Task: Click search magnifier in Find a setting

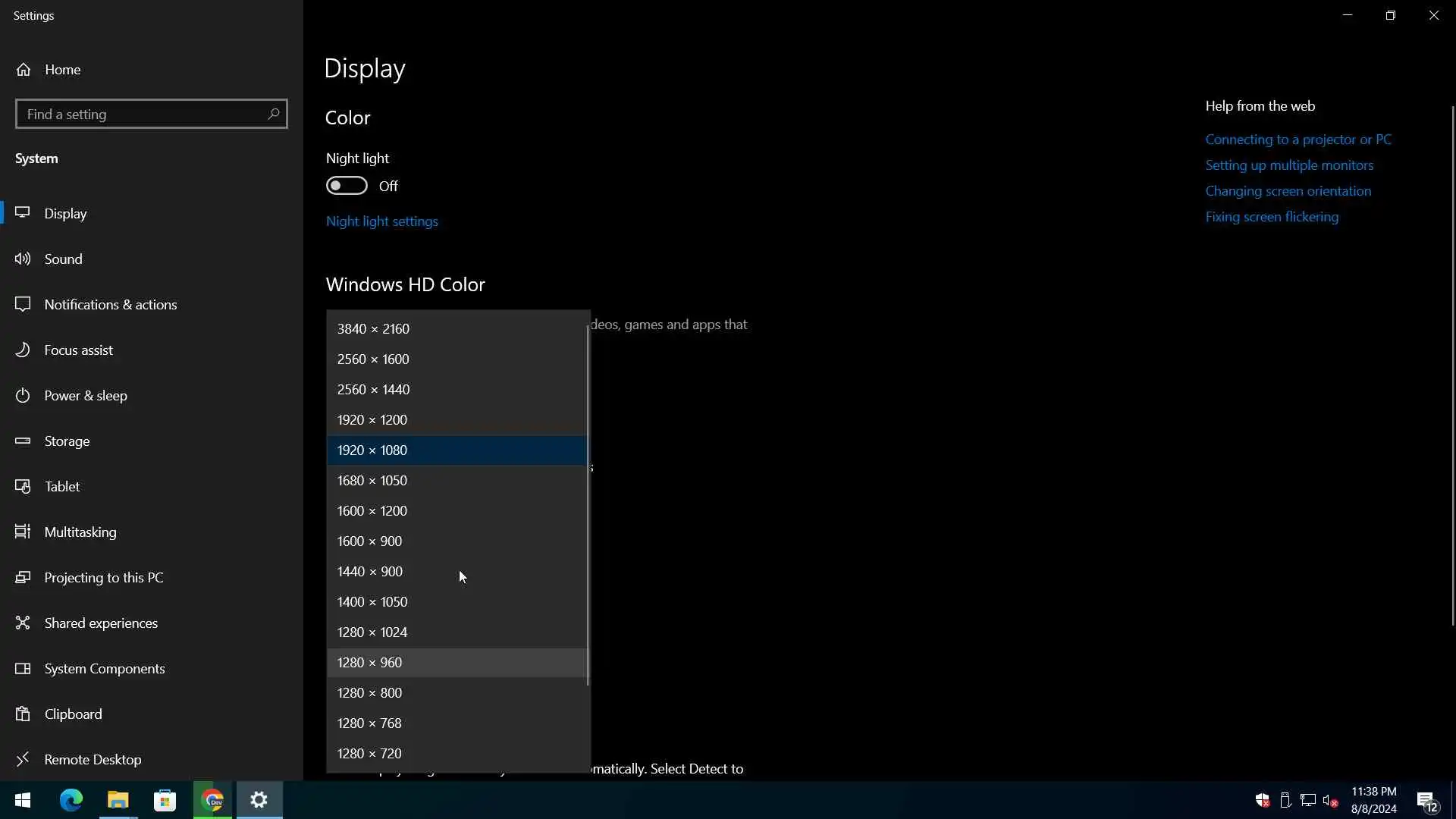Action: point(273,115)
